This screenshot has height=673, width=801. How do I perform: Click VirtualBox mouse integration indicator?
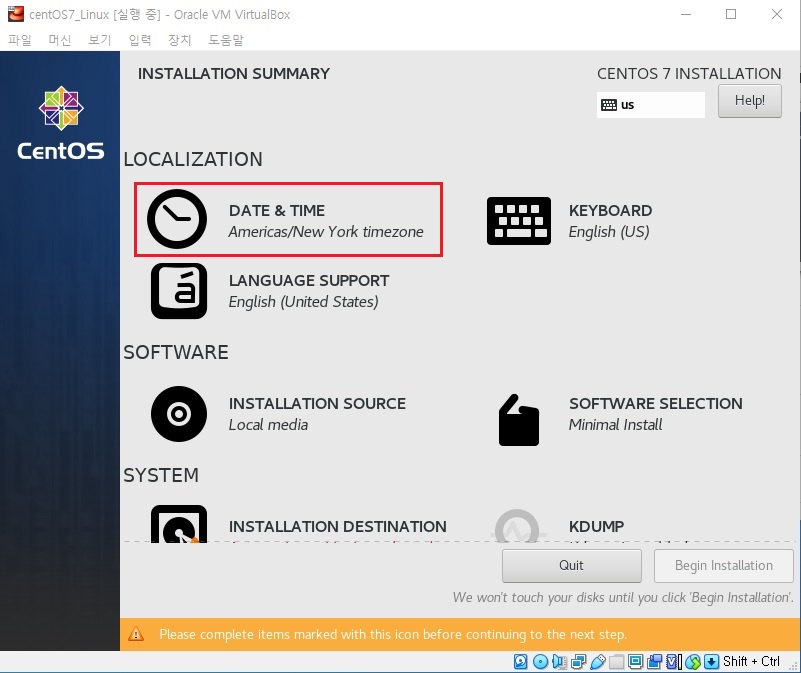click(x=693, y=662)
